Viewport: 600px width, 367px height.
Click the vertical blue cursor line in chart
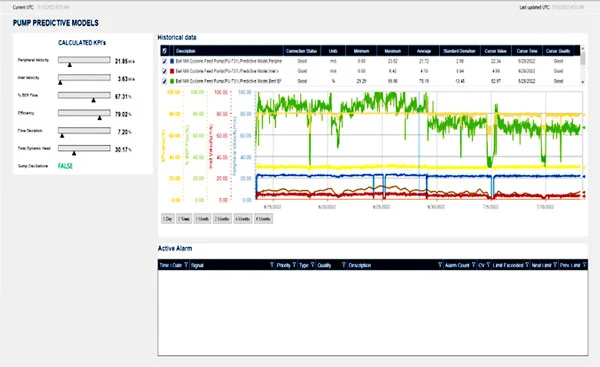419,145
